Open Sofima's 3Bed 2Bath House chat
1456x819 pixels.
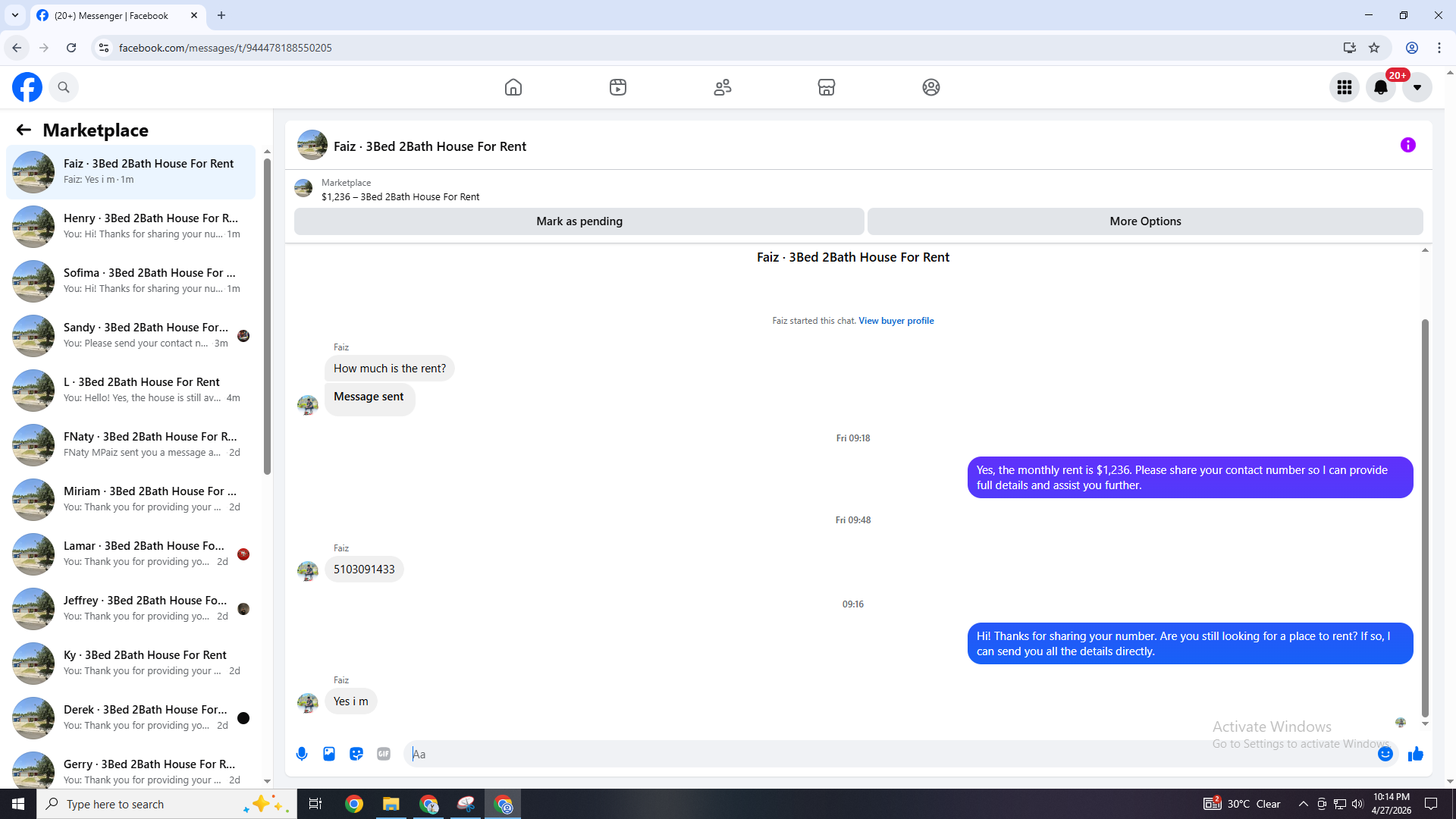pos(130,281)
